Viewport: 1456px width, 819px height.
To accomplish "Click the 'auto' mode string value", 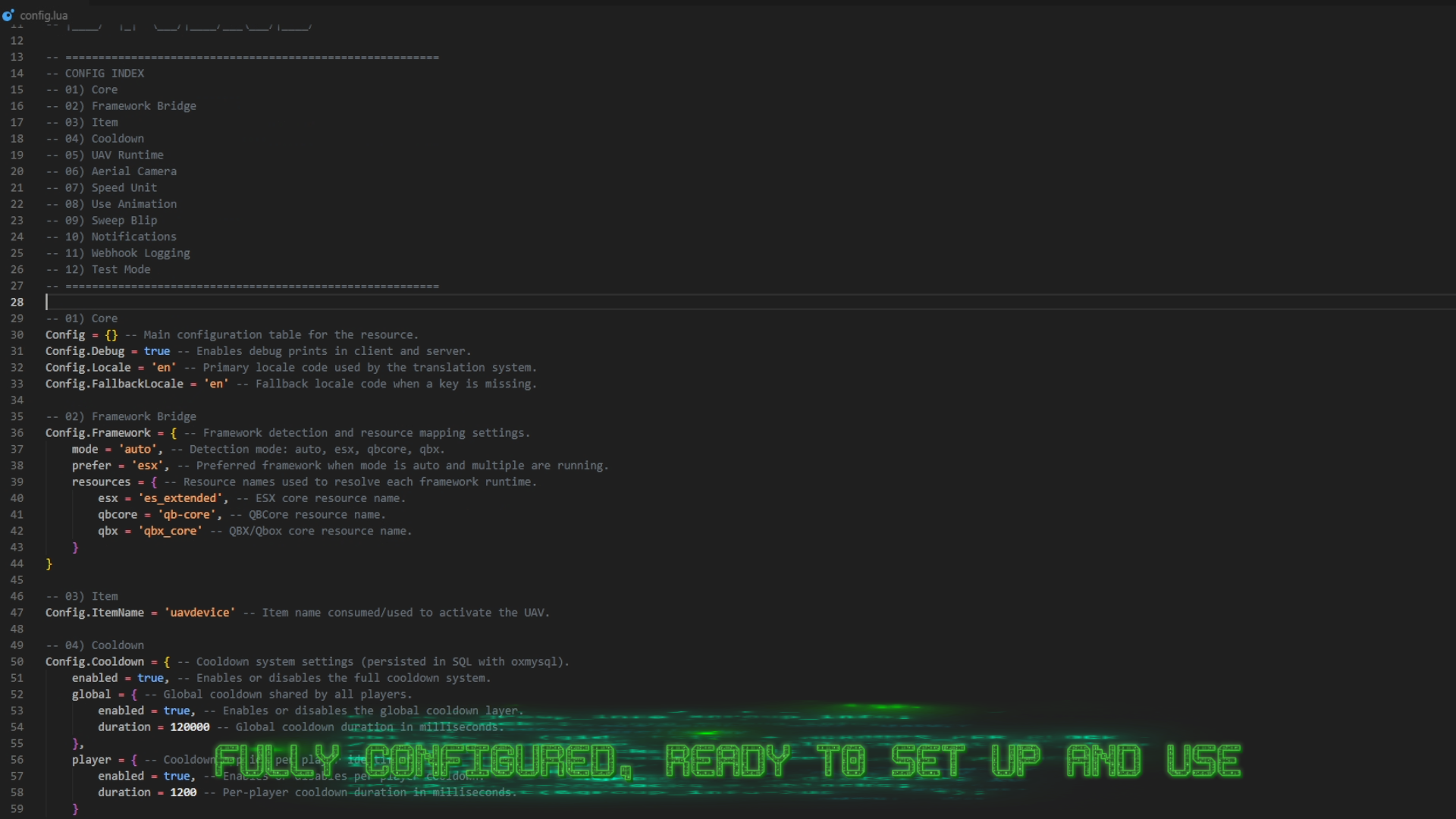I will [137, 450].
